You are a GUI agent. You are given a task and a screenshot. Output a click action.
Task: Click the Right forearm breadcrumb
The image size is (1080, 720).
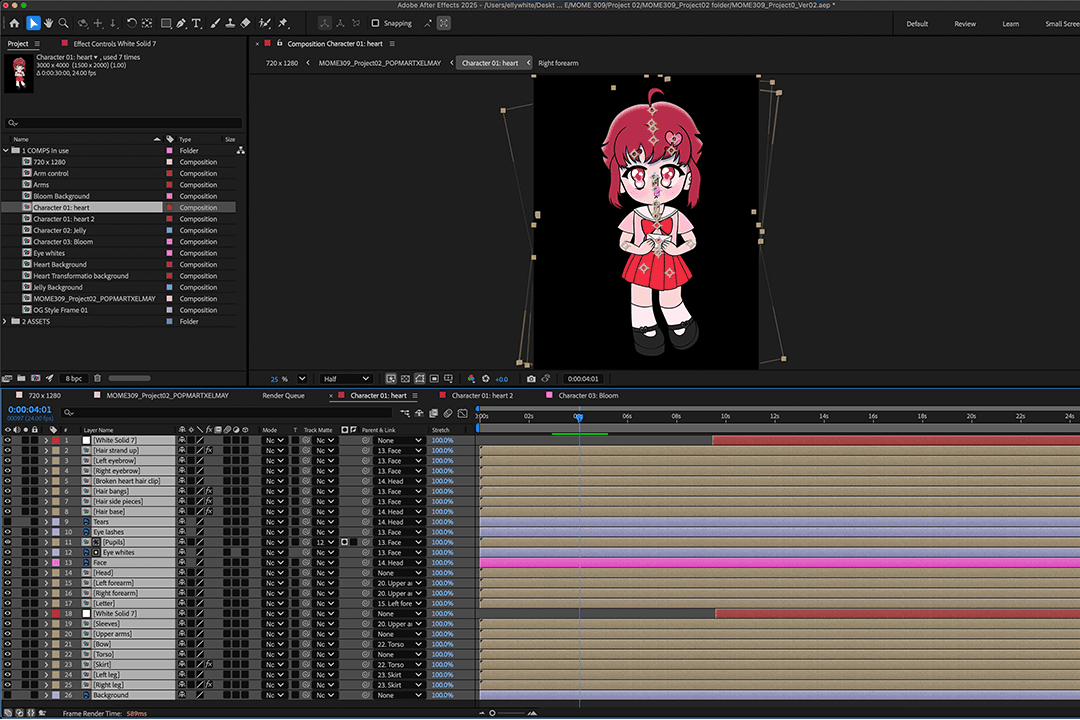558,63
